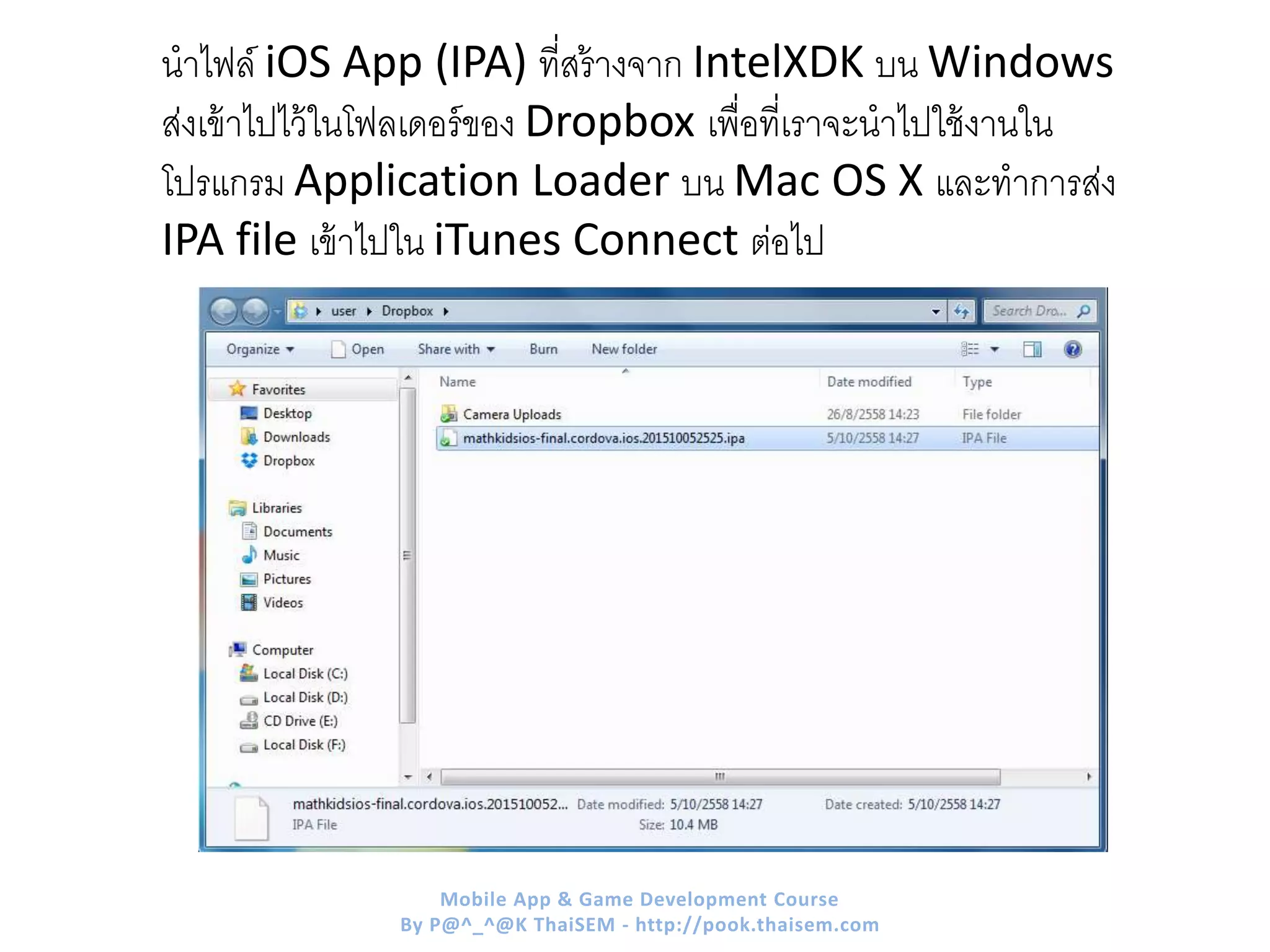Click the Date modified value in details pane

(x=716, y=804)
